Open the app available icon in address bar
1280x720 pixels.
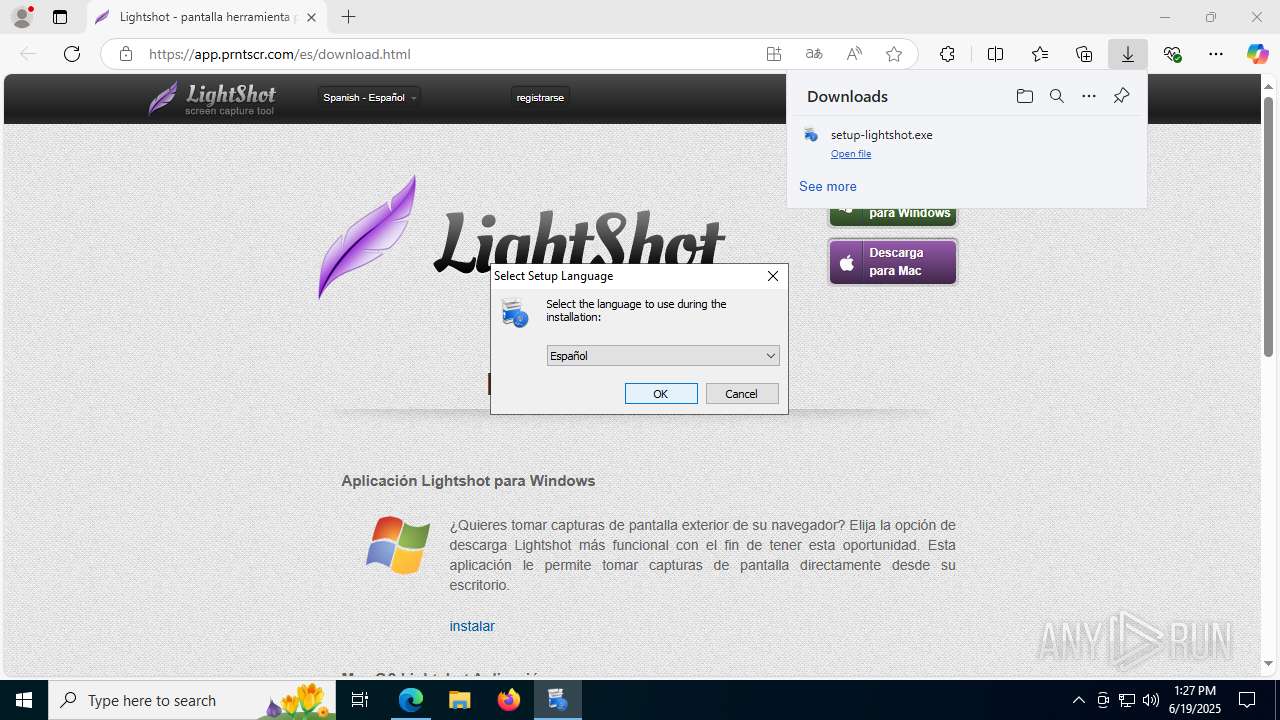[774, 54]
